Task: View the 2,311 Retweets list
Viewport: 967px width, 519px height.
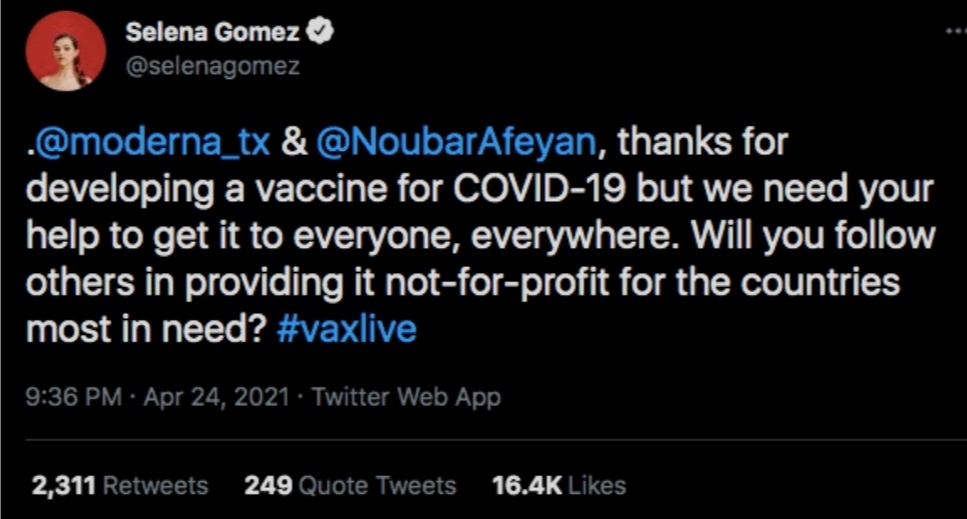Action: coord(120,486)
